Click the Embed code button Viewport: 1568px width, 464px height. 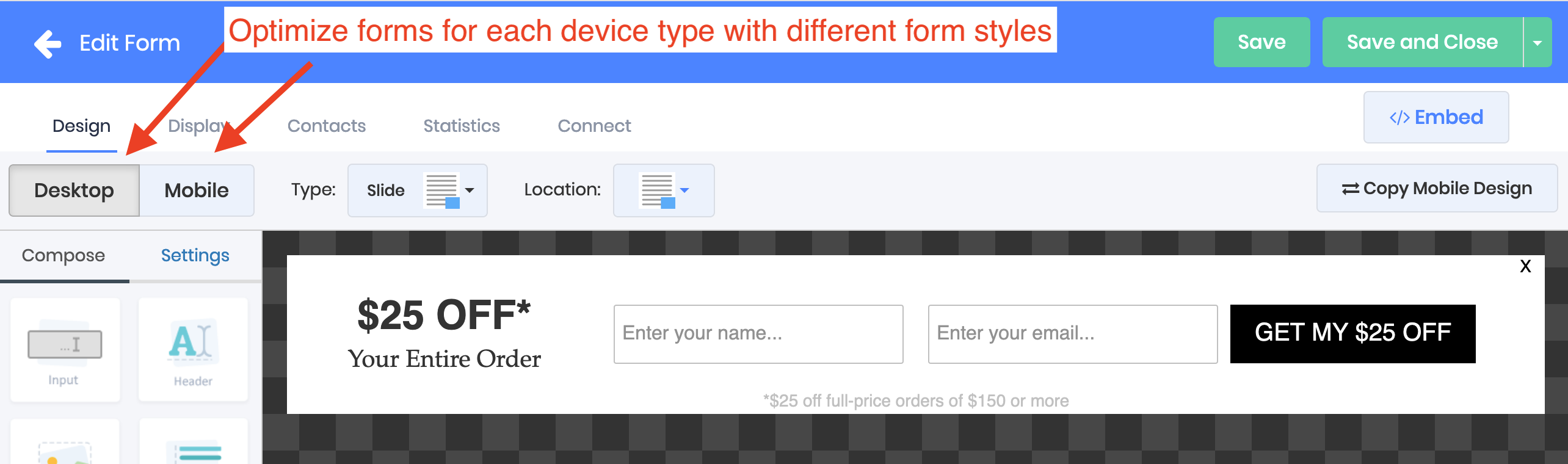(1436, 117)
